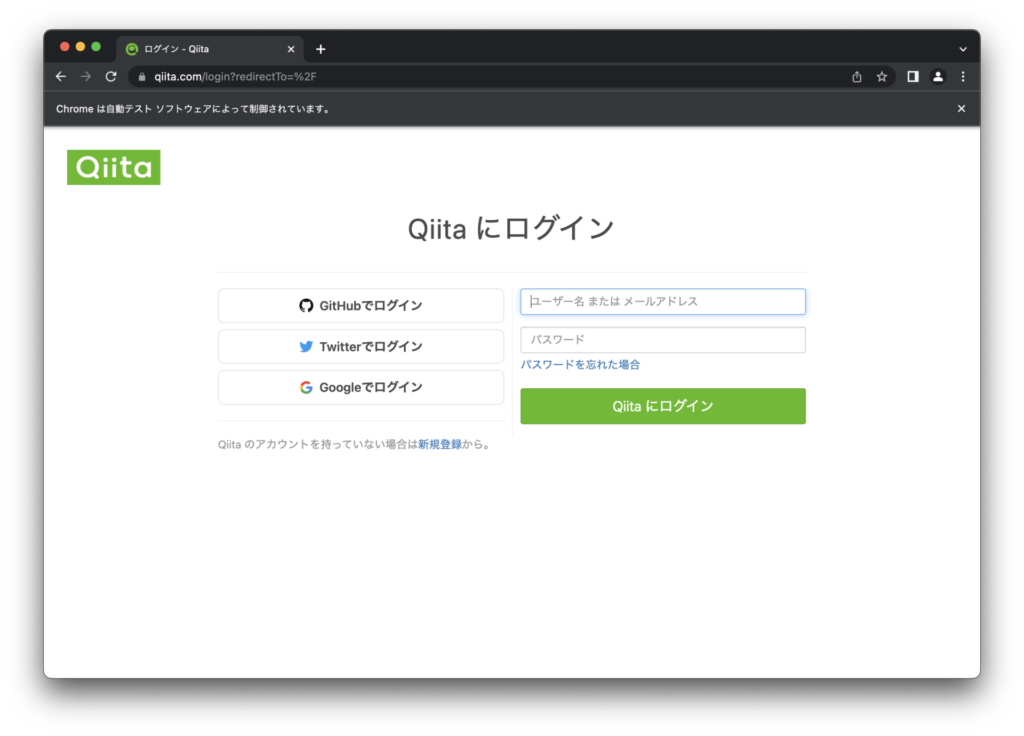Click the browser forward arrow

click(86, 76)
